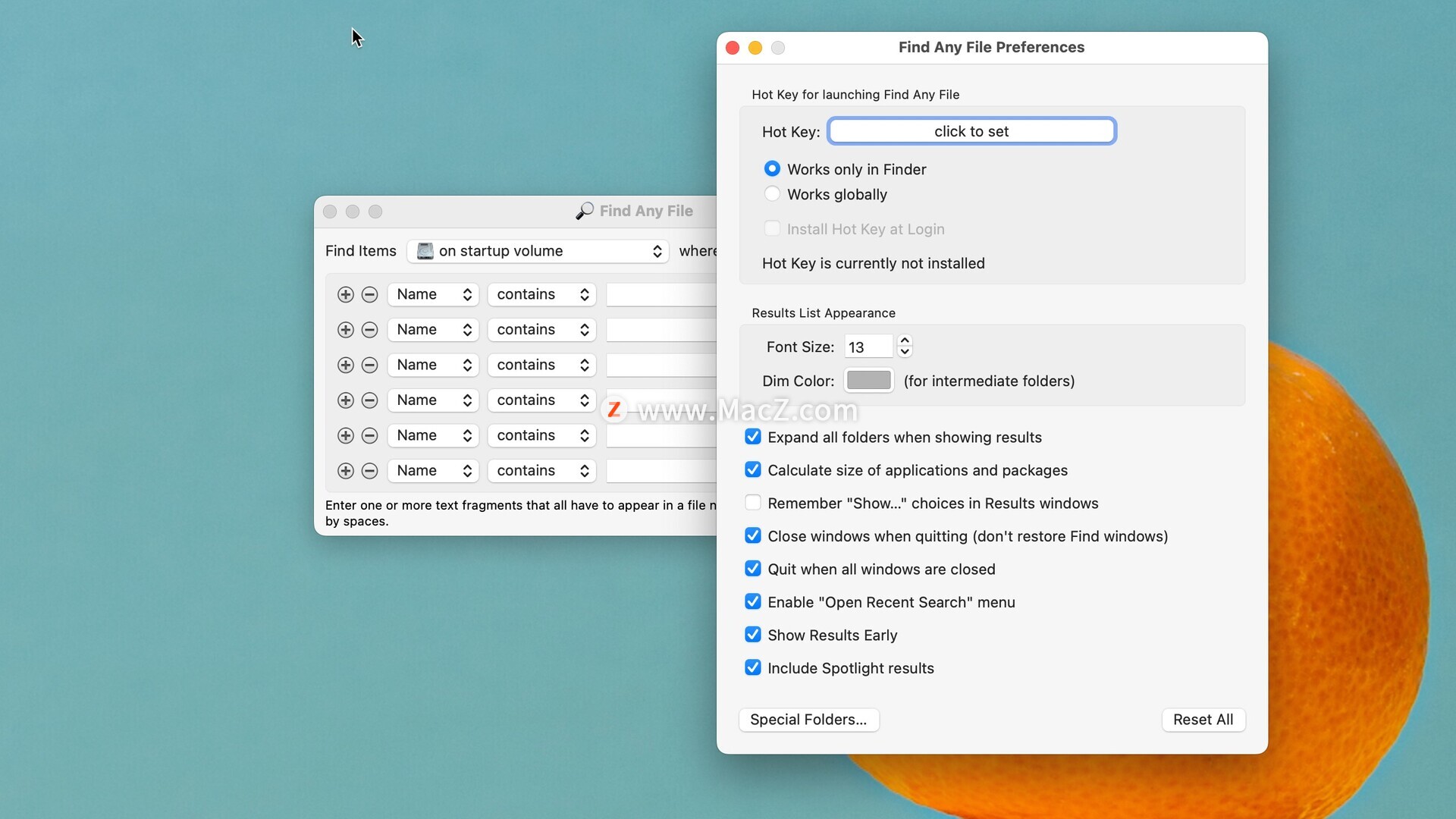Select 'Works only in Finder' radio option

(x=772, y=168)
